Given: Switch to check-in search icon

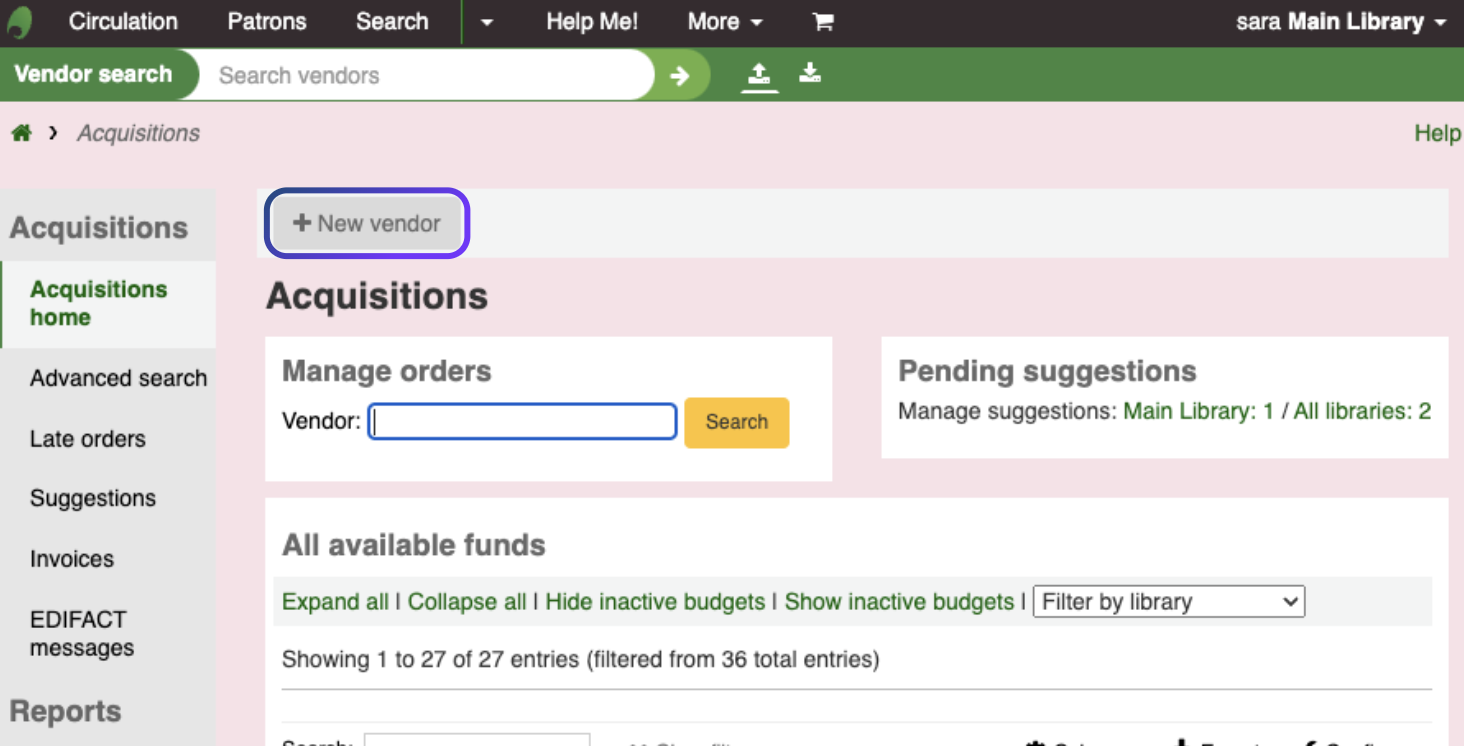Looking at the screenshot, I should (x=810, y=74).
